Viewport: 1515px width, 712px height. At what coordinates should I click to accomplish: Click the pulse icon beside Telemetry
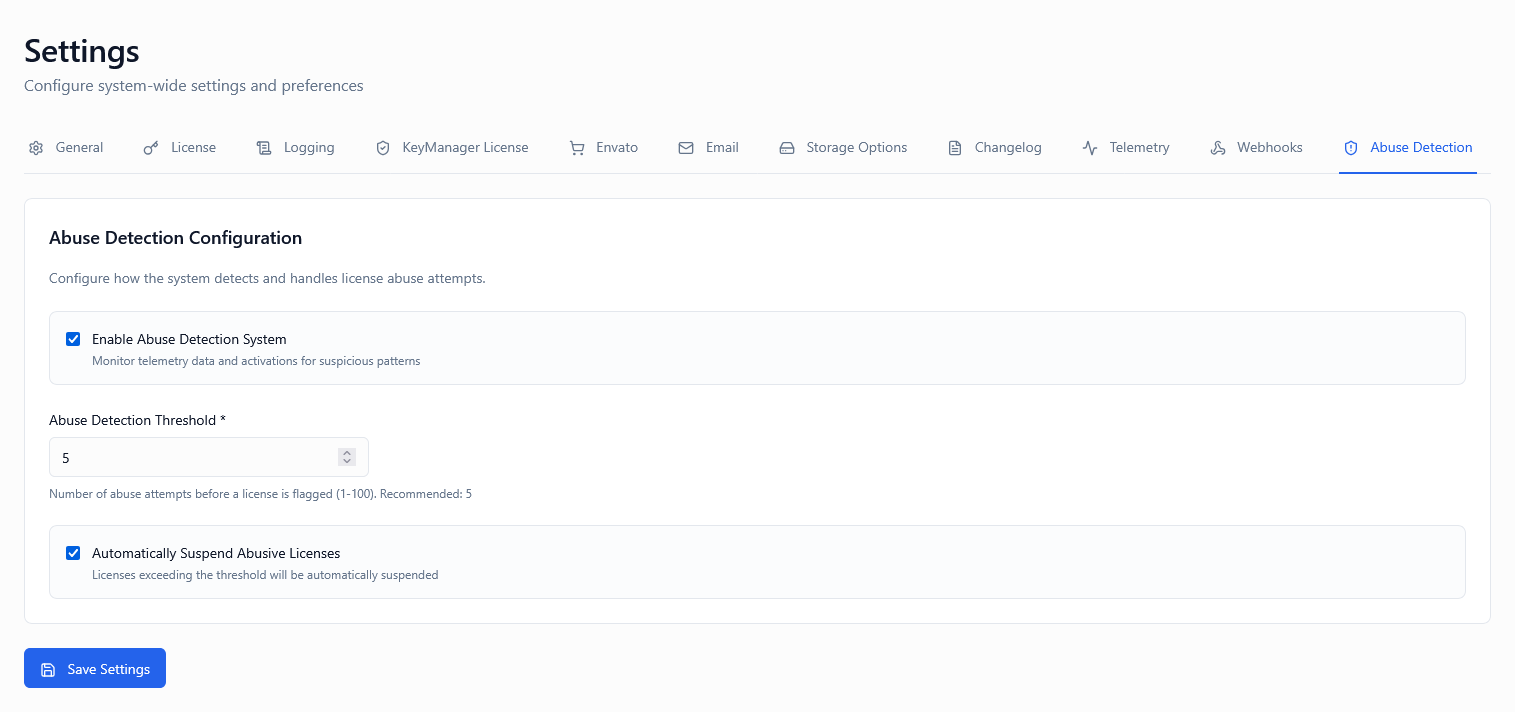coord(1090,148)
